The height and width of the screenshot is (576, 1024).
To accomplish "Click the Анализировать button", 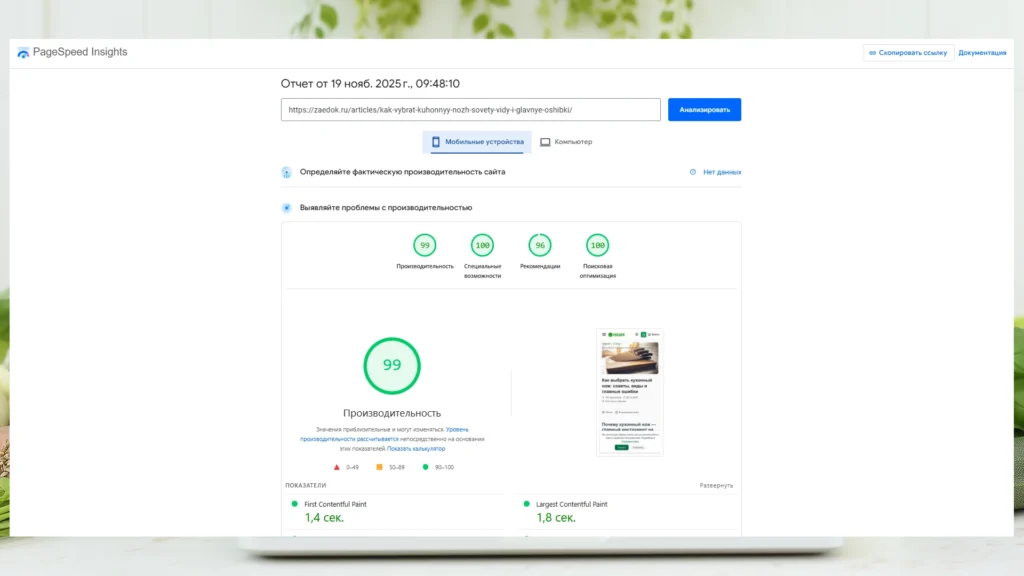I will tap(705, 109).
